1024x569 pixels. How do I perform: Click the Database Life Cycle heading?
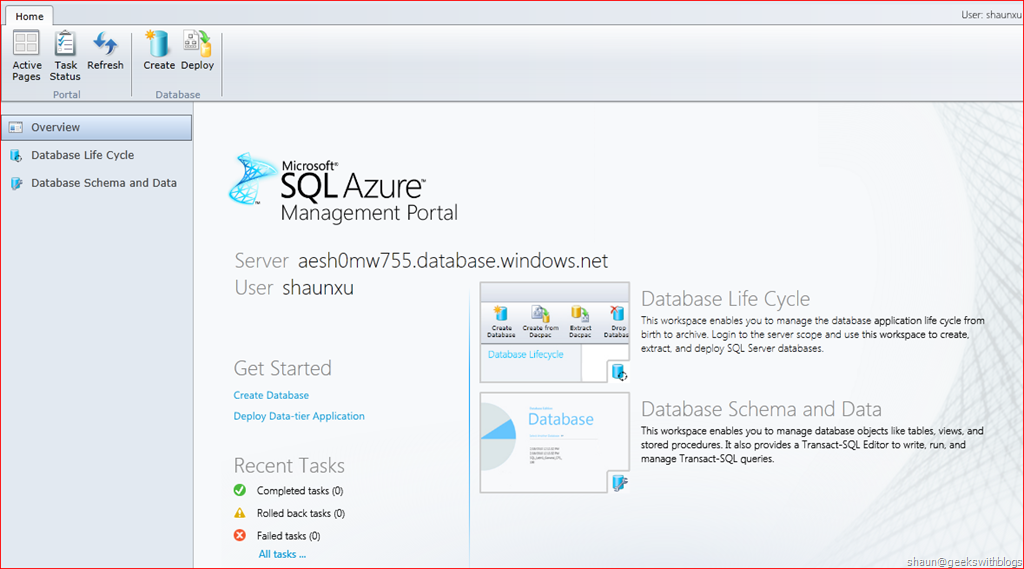click(x=725, y=299)
